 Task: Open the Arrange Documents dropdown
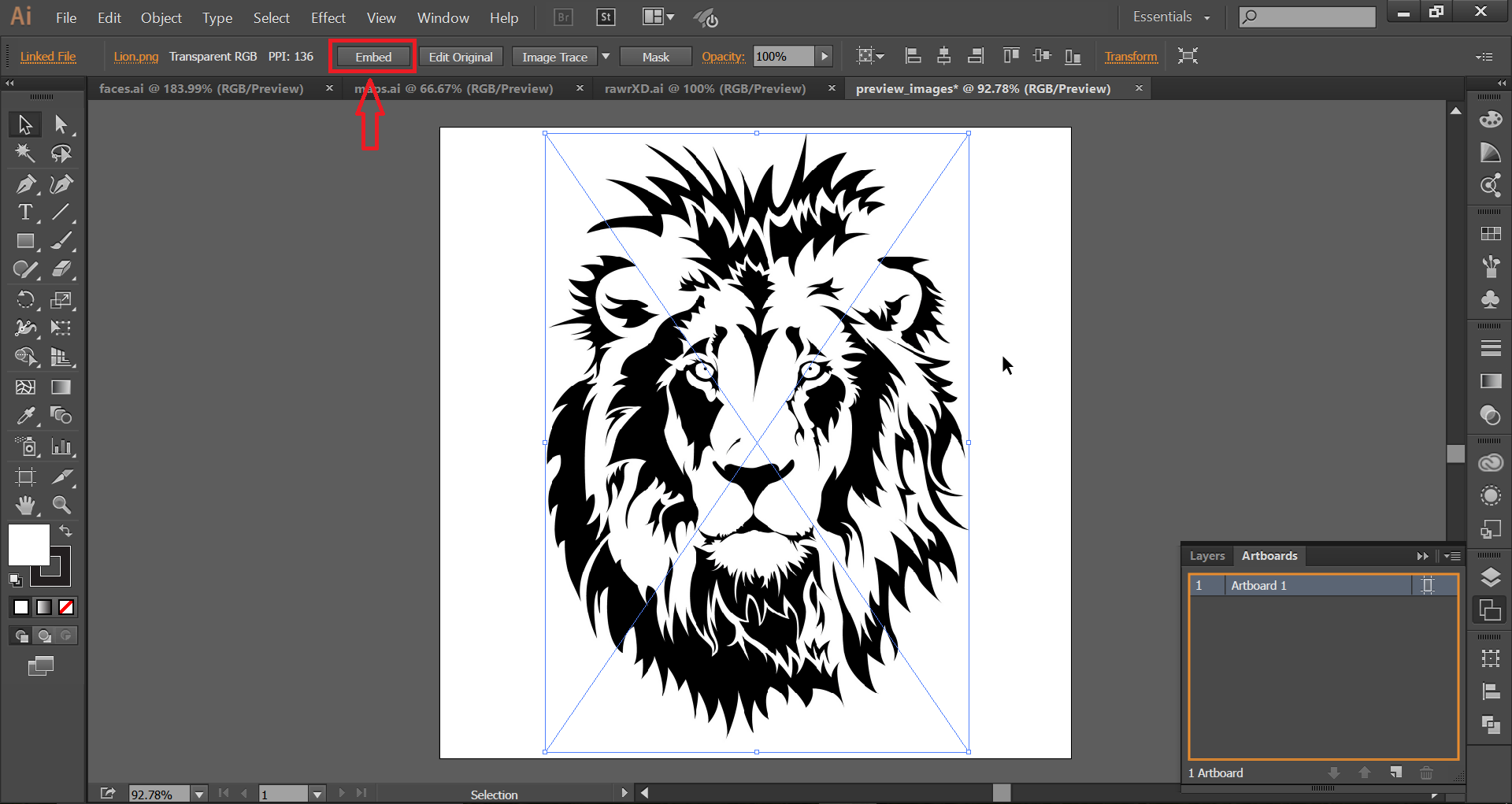[x=658, y=17]
